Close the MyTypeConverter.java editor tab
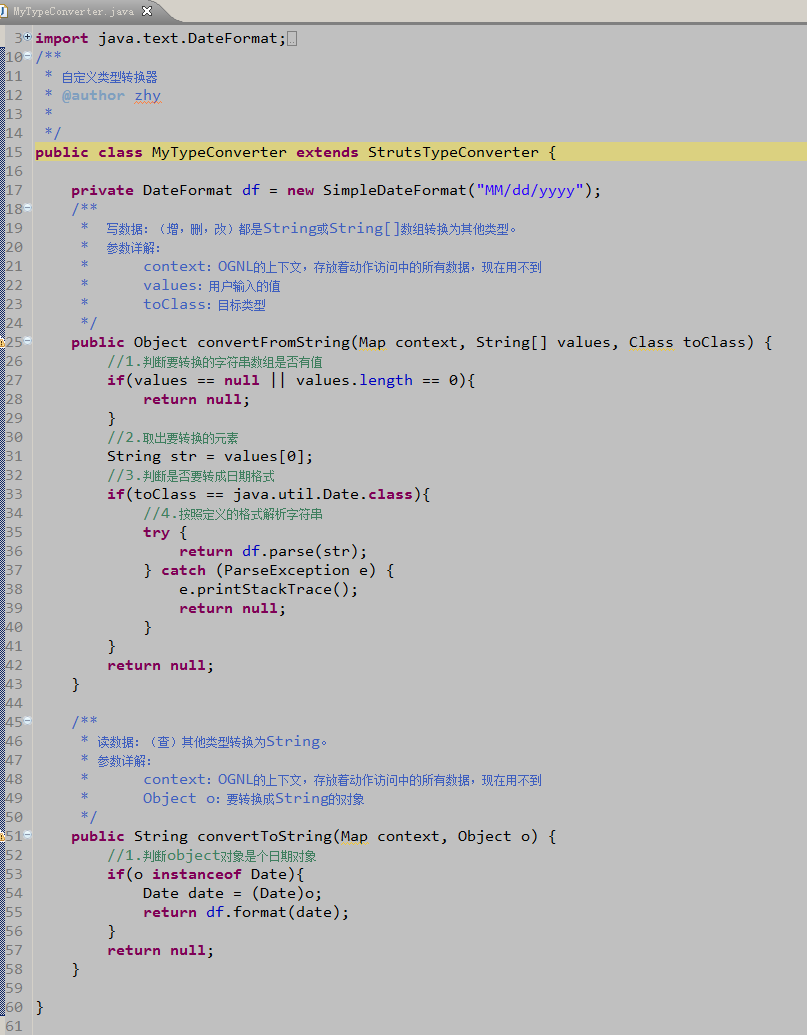This screenshot has width=807, height=1035. pos(147,11)
